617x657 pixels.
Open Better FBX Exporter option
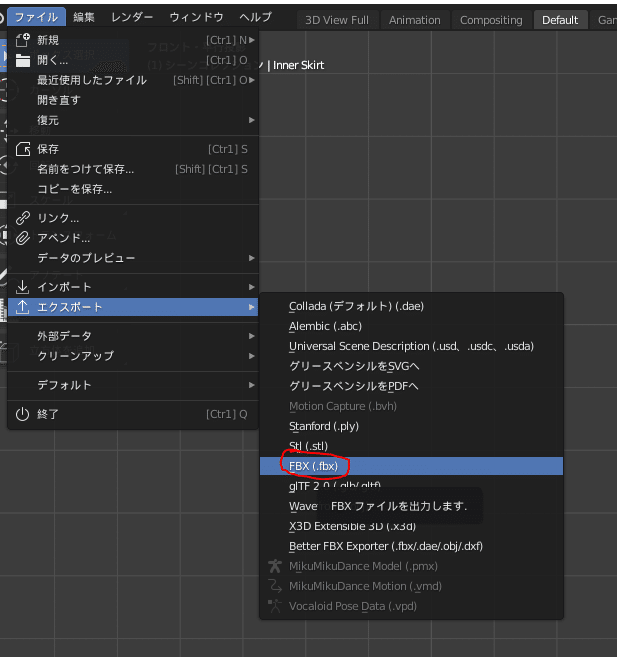click(x=411, y=546)
